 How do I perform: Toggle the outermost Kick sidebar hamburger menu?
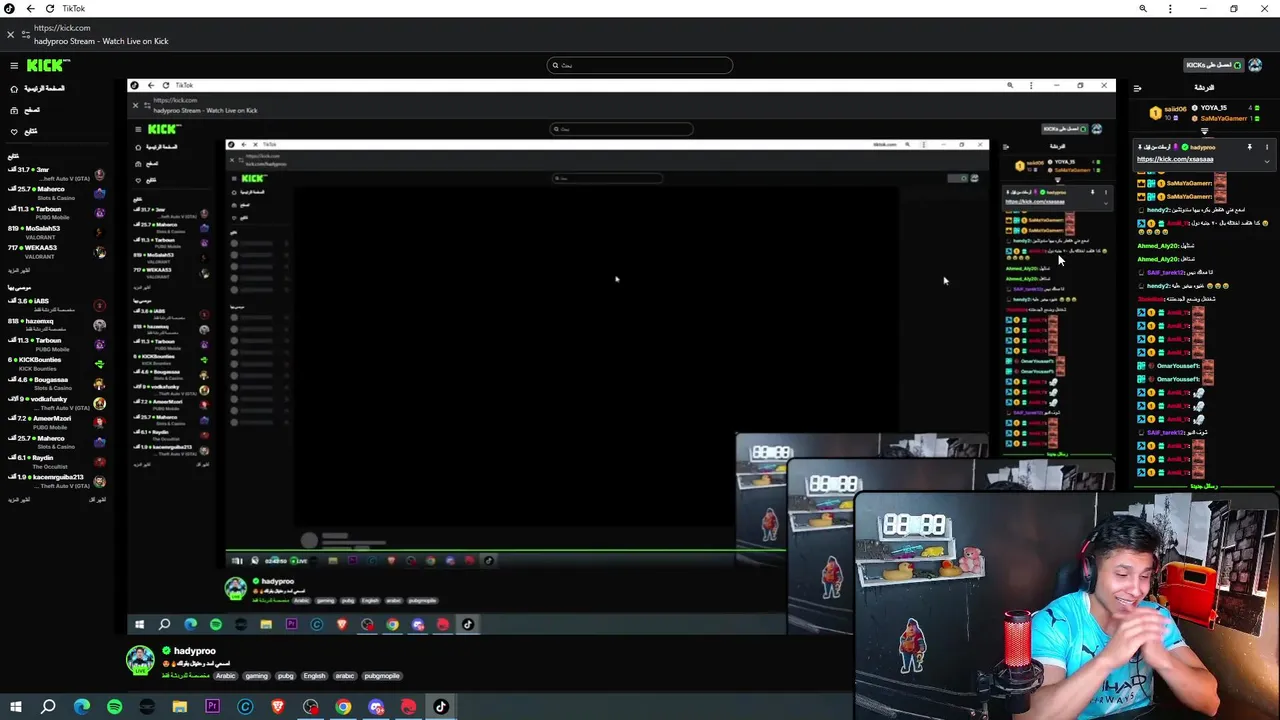pos(14,65)
